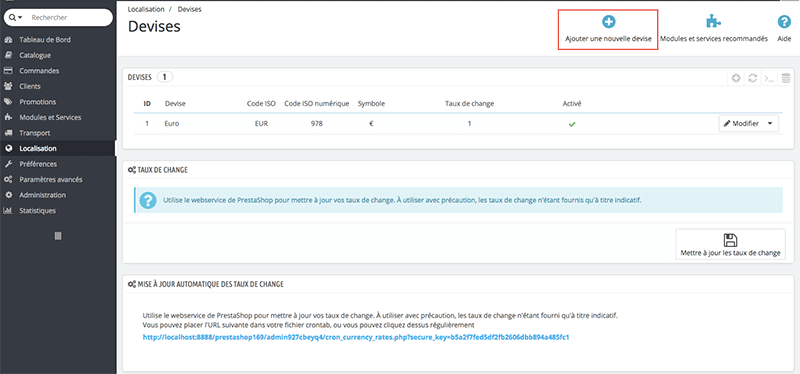Screen dimensions: 800x374
Task: Refresh the Devises list with refresh icon
Action: pos(752,78)
